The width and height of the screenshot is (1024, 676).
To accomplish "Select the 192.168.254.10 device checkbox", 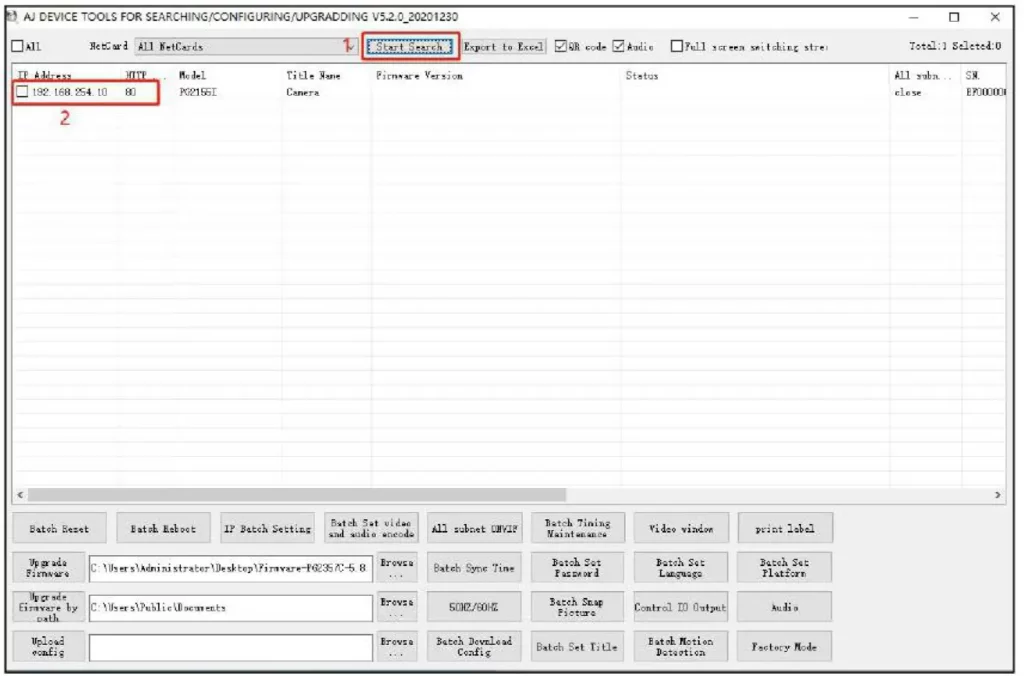I will (22, 91).
